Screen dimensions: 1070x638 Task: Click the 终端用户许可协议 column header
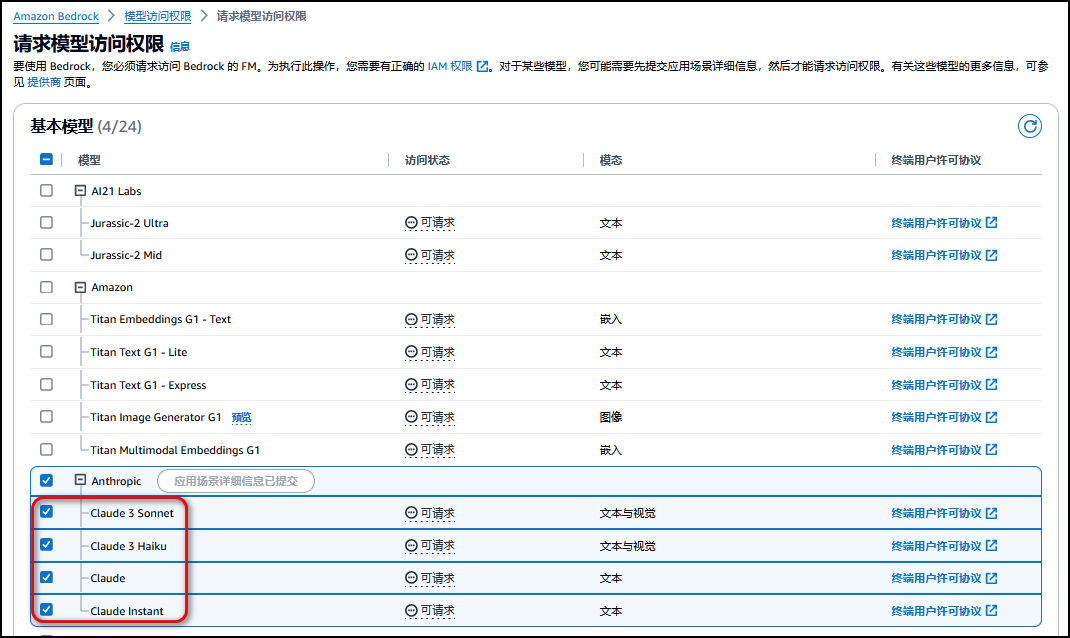pyautogui.click(x=936, y=160)
